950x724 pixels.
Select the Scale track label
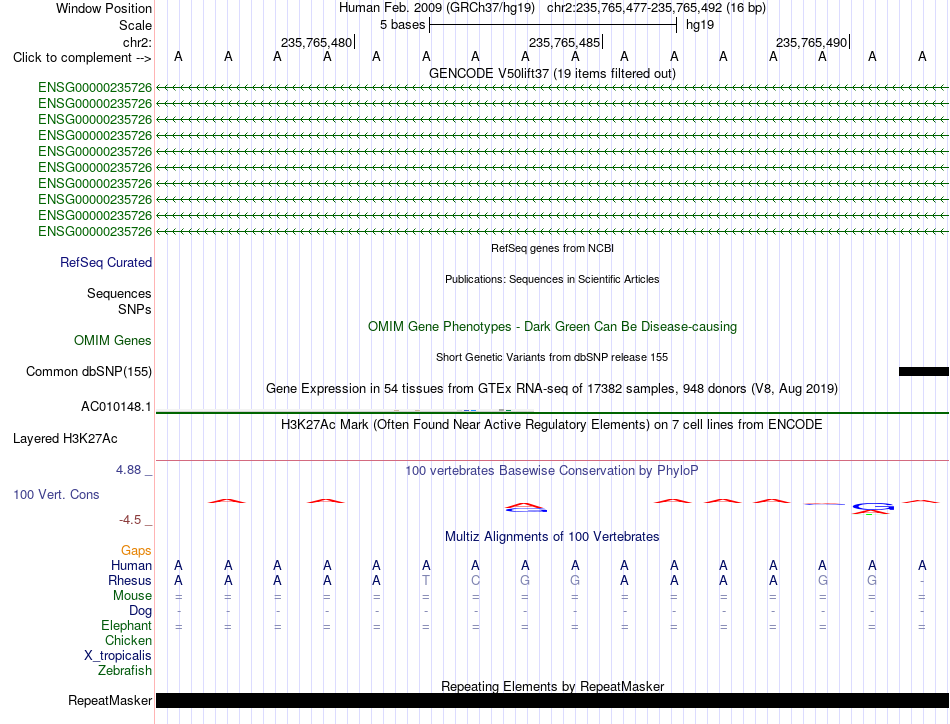click(135, 25)
